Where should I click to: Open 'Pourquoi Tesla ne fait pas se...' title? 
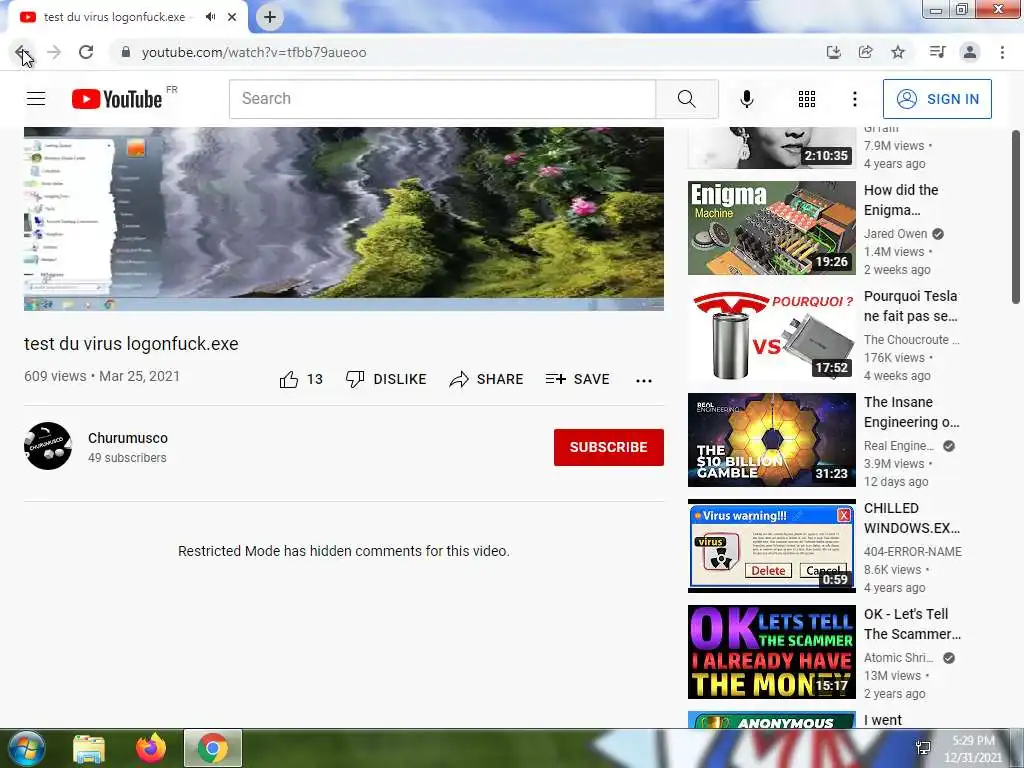click(x=910, y=306)
